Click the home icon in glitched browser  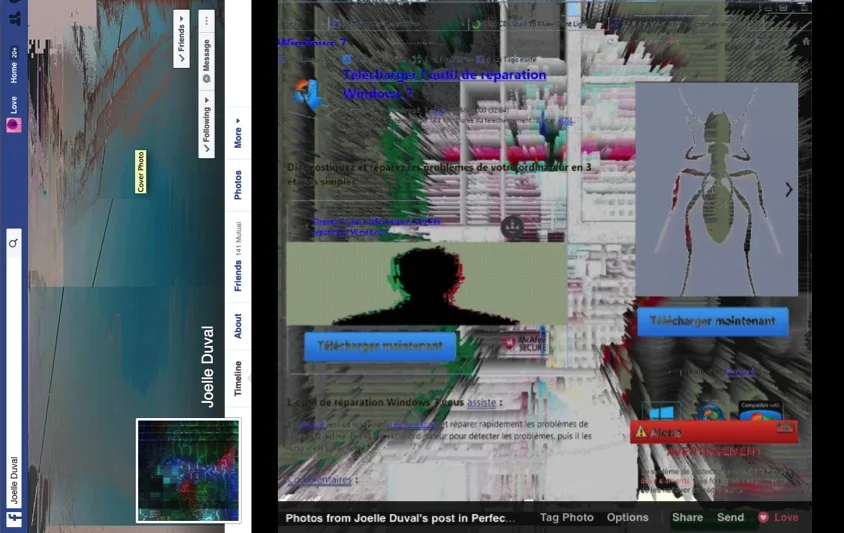pyautogui.click(x=805, y=41)
